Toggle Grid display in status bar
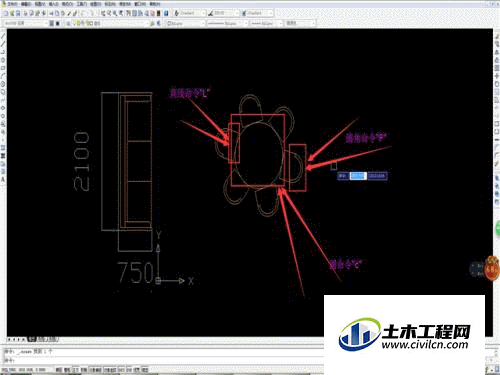This screenshot has height=375, width=500. pyautogui.click(x=67, y=370)
